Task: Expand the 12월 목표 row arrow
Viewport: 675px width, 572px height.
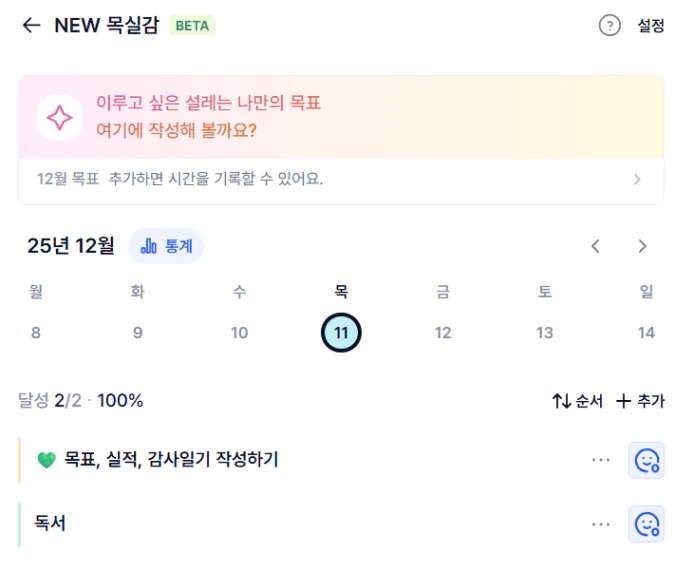Action: click(x=637, y=180)
